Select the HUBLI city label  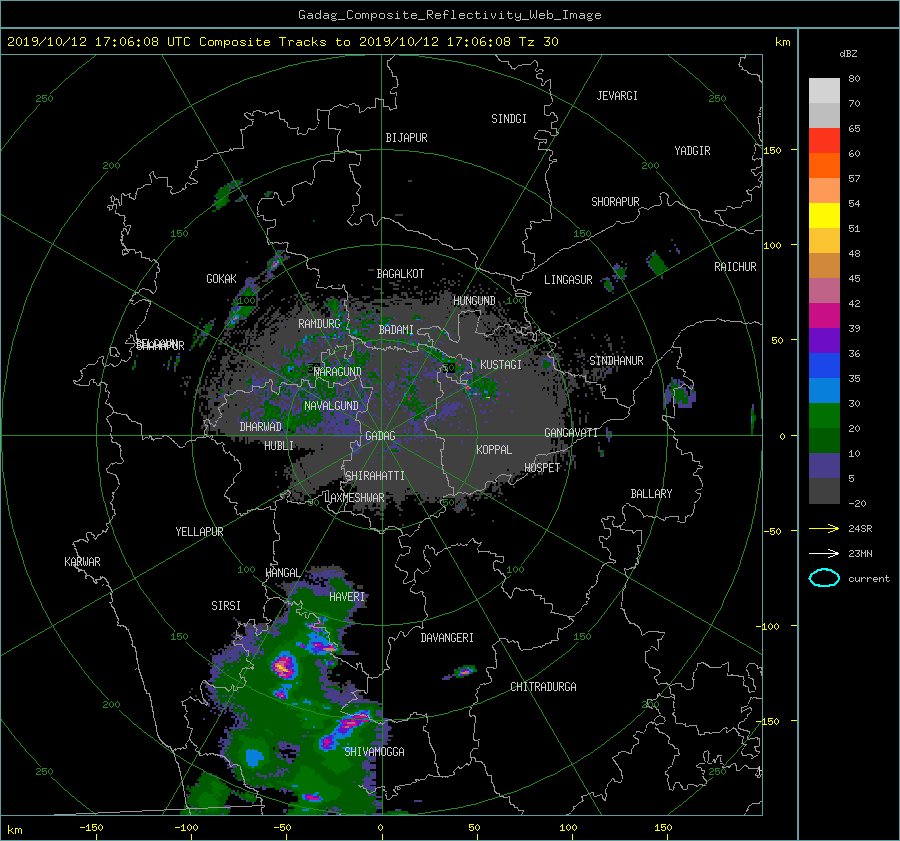tap(279, 446)
